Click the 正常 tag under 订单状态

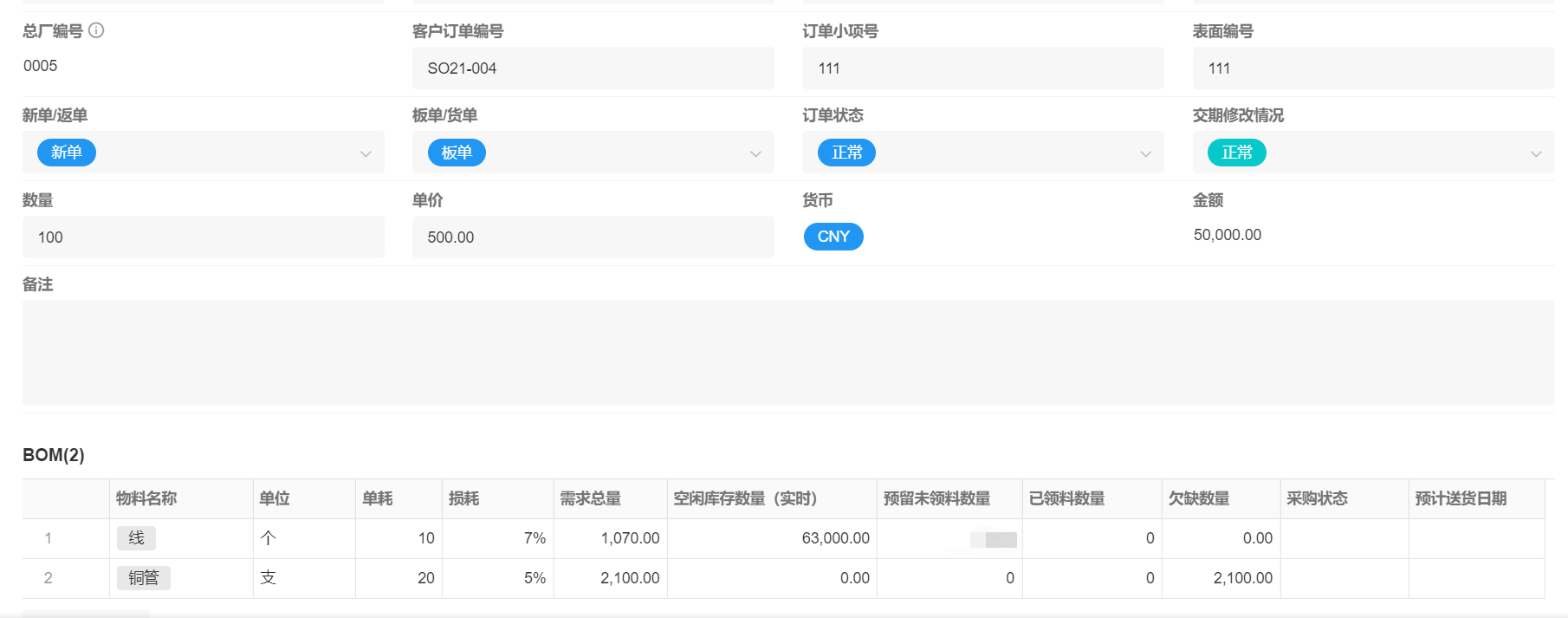coord(846,153)
